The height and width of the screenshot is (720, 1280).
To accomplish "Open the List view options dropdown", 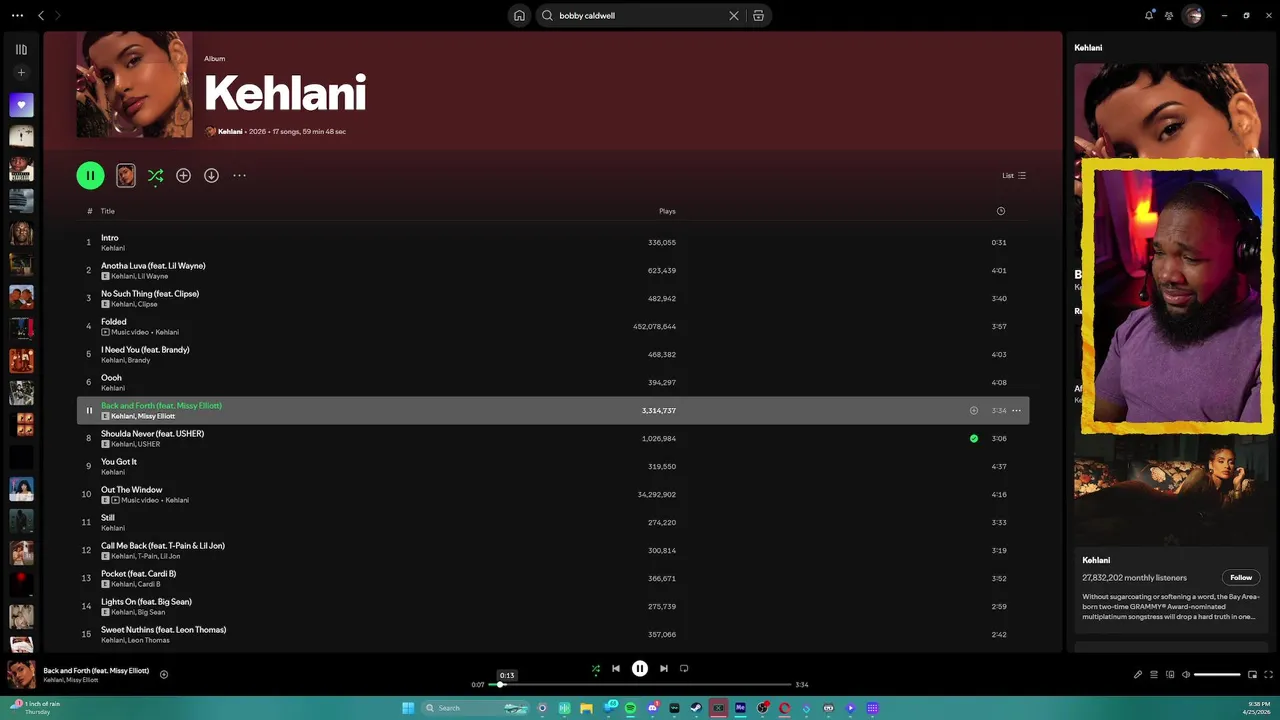I will coord(1014,175).
